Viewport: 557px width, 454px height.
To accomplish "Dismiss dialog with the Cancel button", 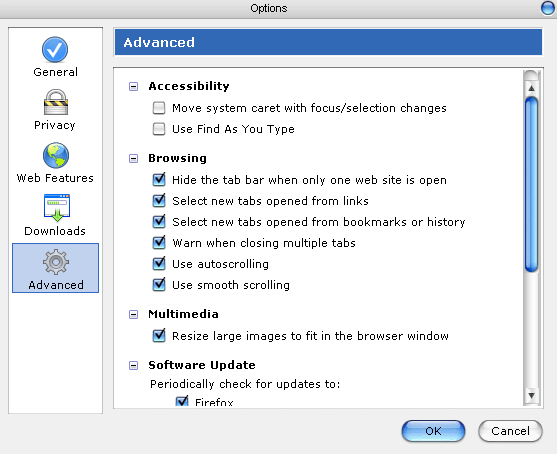I will click(x=510, y=431).
